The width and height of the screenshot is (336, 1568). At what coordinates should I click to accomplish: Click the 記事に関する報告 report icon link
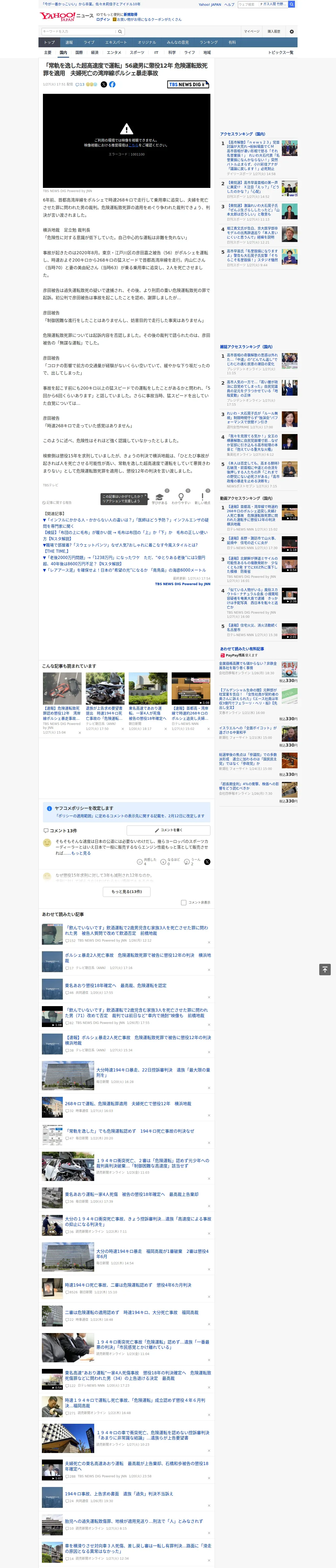(x=57, y=503)
